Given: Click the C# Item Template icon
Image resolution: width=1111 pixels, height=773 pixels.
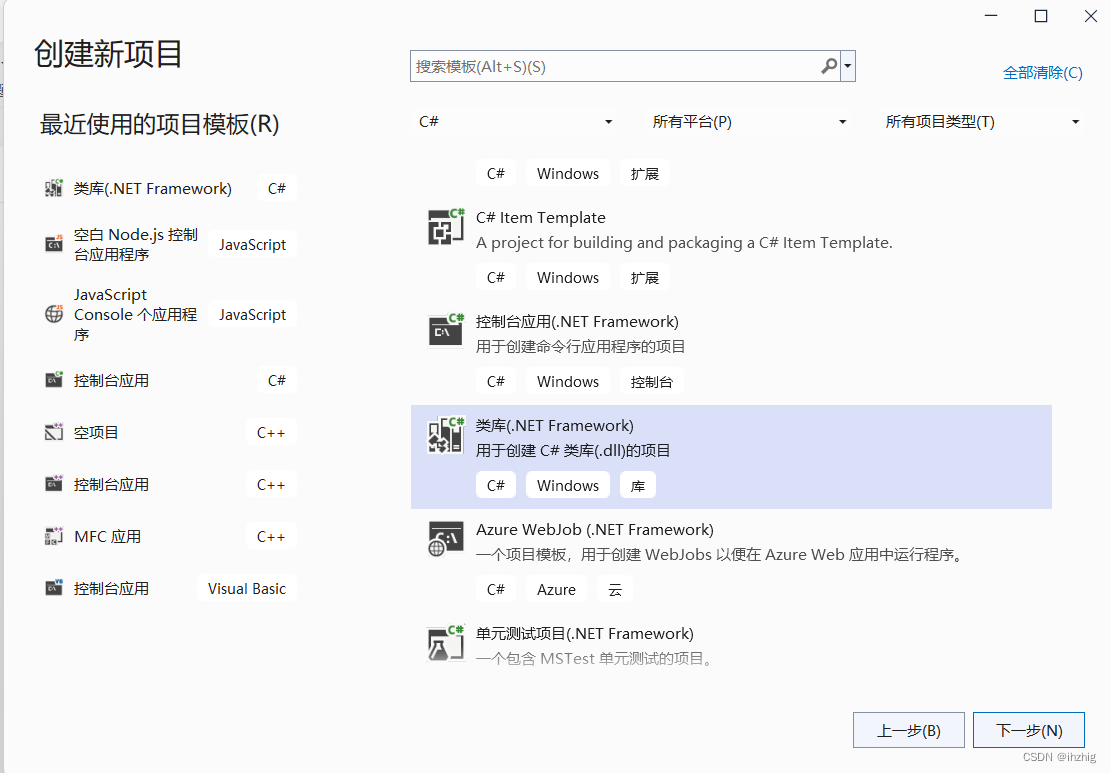Looking at the screenshot, I should tap(446, 227).
